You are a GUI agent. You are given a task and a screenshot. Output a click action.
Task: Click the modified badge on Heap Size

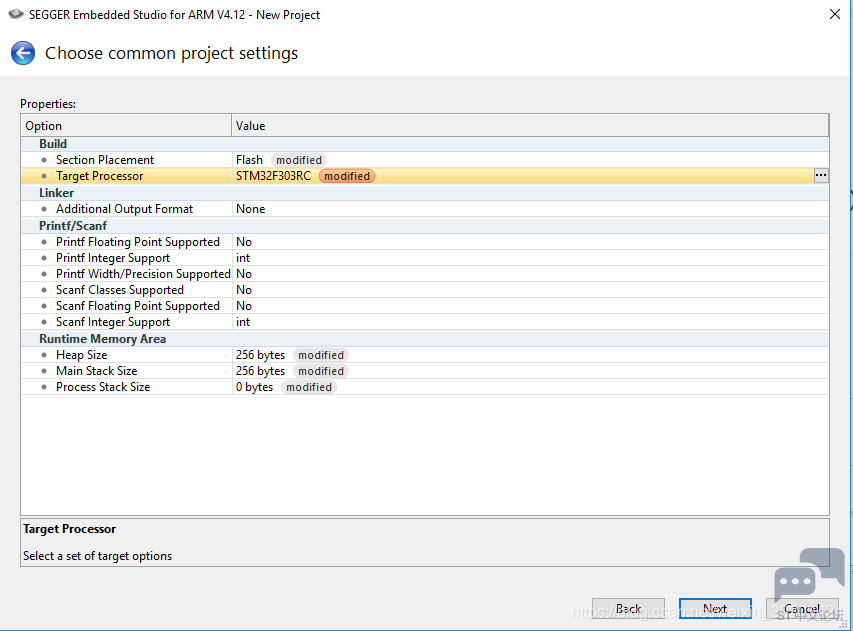(x=321, y=355)
